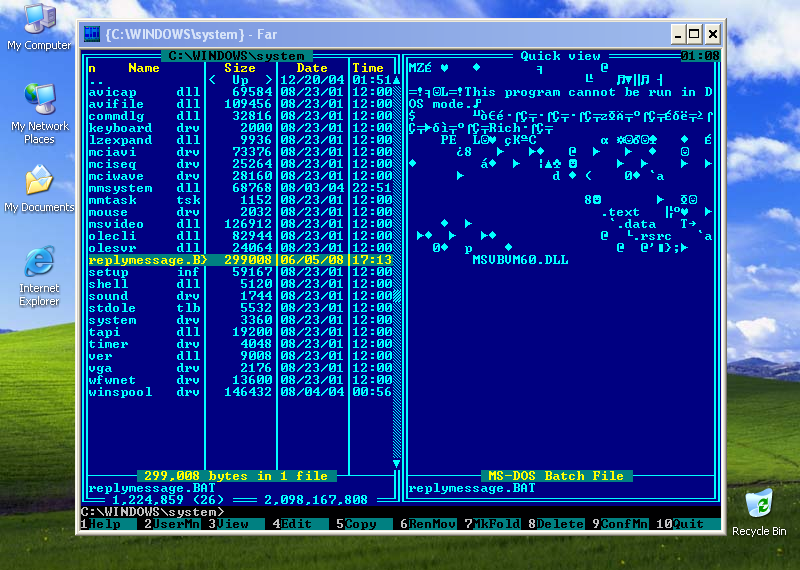
Task: Click the 9 ConfMn function key
Action: click(620, 524)
